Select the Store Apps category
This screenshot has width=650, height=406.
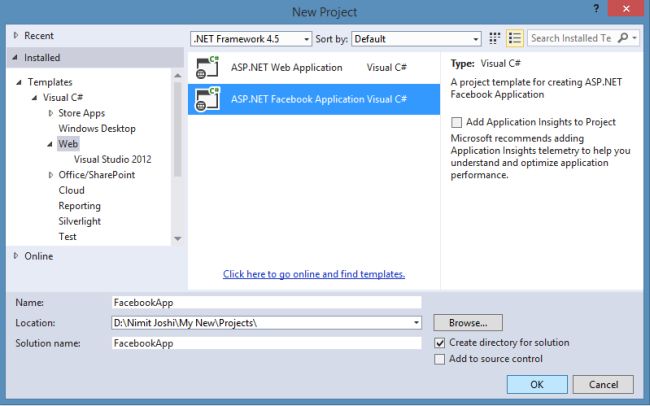(x=82, y=113)
